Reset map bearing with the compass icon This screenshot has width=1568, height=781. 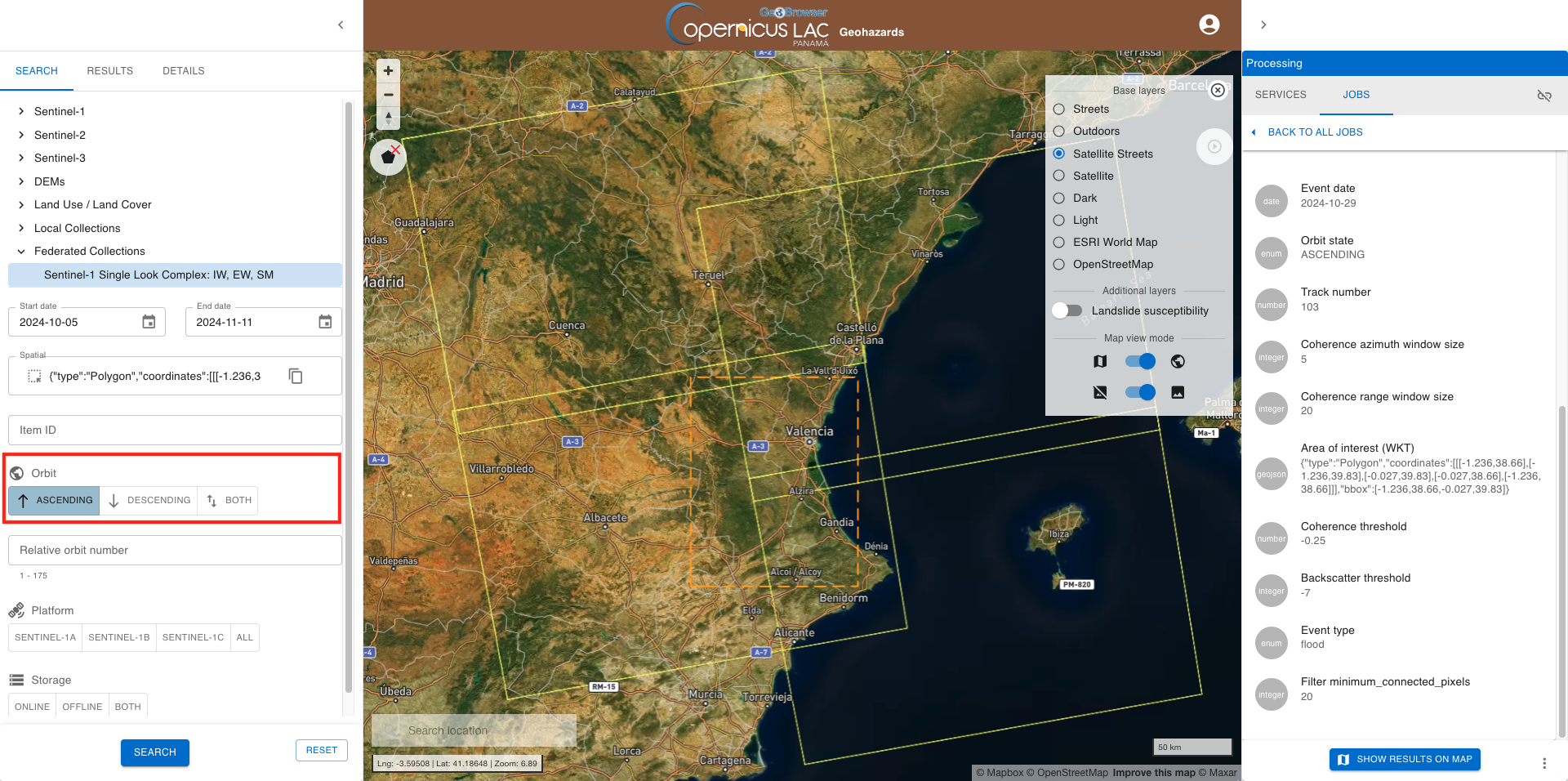click(388, 118)
